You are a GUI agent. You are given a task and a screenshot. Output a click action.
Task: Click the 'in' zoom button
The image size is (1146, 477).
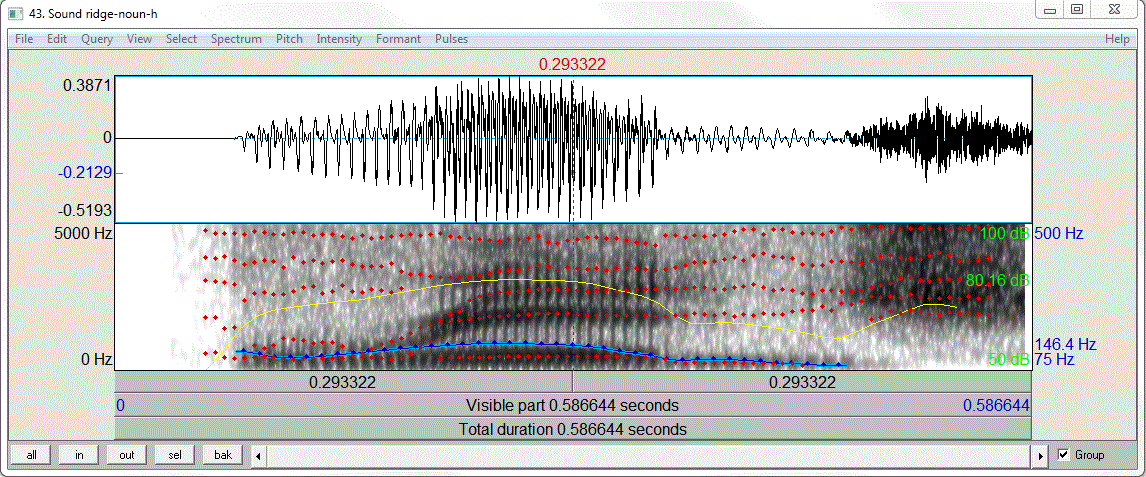pyautogui.click(x=79, y=455)
